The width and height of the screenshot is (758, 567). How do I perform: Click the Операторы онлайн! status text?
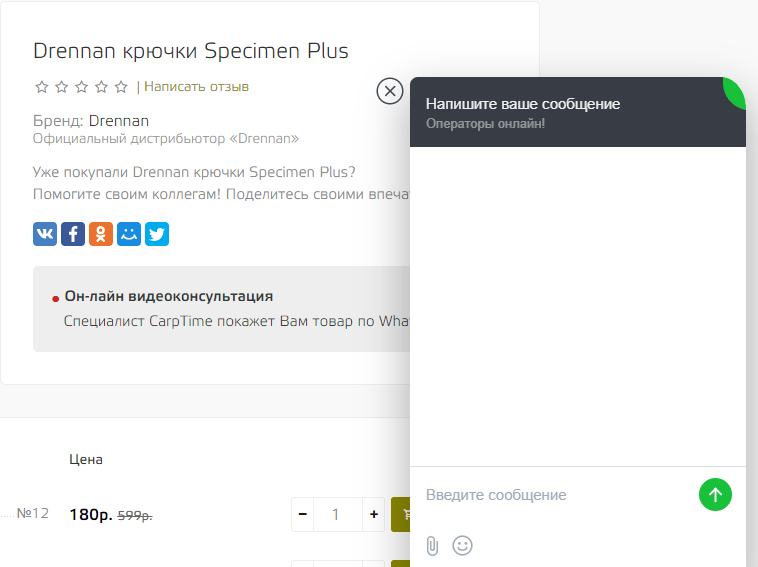pyautogui.click(x=485, y=124)
